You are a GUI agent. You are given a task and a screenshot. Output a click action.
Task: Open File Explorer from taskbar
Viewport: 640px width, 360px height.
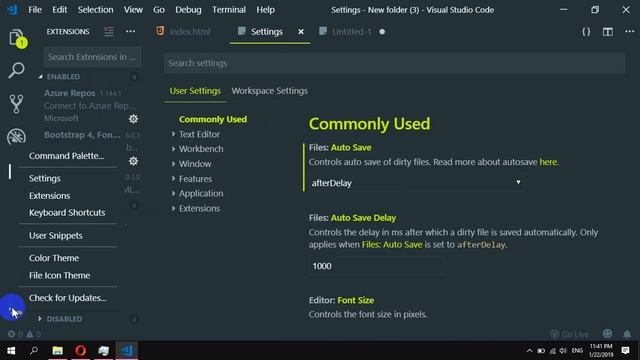pyautogui.click(x=58, y=351)
